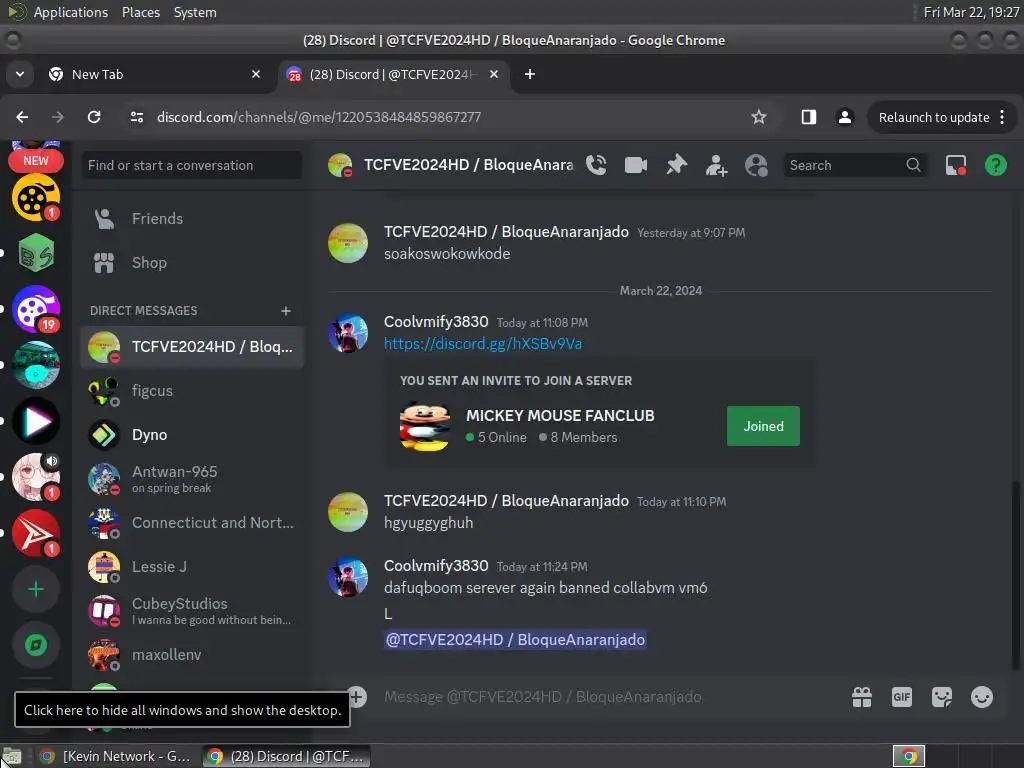Click the address bar URL

pos(319,118)
